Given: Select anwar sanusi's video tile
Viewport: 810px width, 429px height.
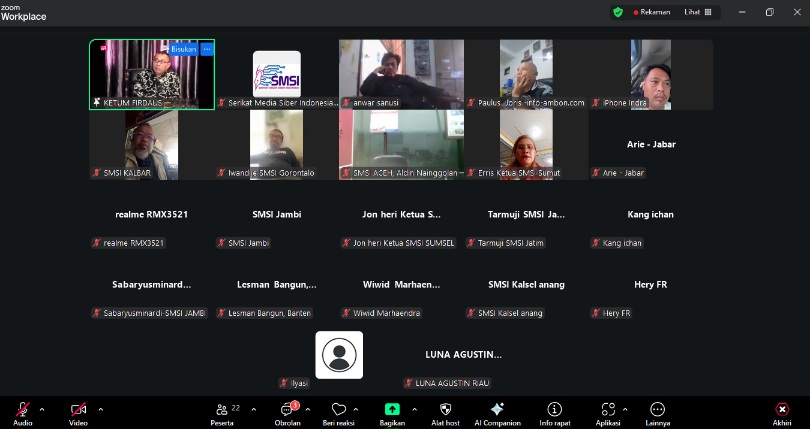Looking at the screenshot, I should click(x=400, y=74).
